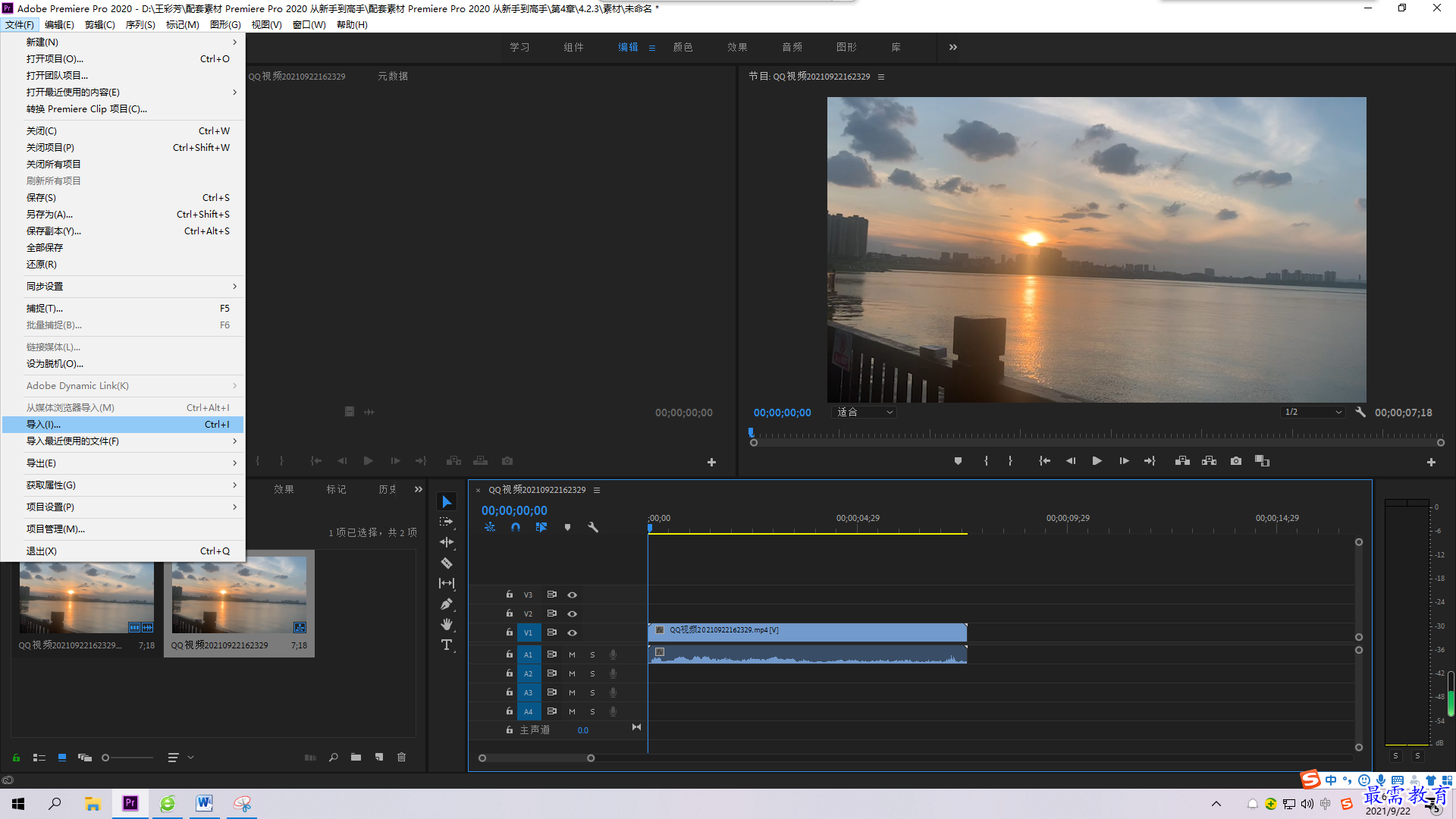Image resolution: width=1456 pixels, height=819 pixels.
Task: Choose 保存(S) from File menu
Action: (x=124, y=197)
